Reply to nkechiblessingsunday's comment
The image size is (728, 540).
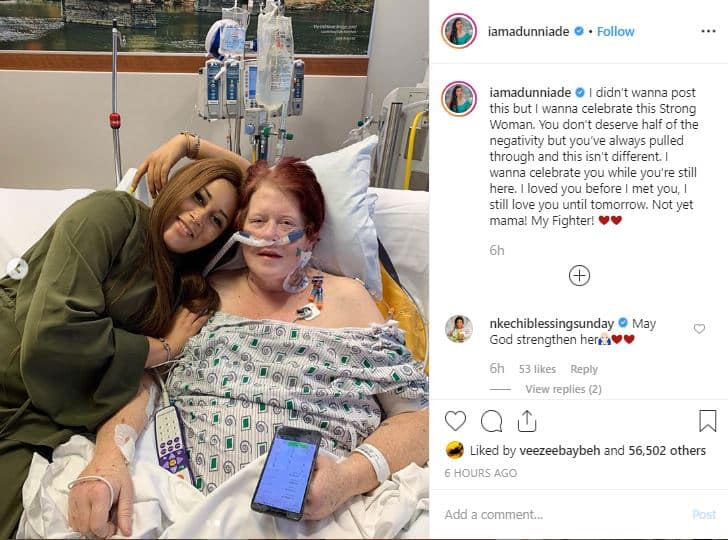pyautogui.click(x=584, y=369)
